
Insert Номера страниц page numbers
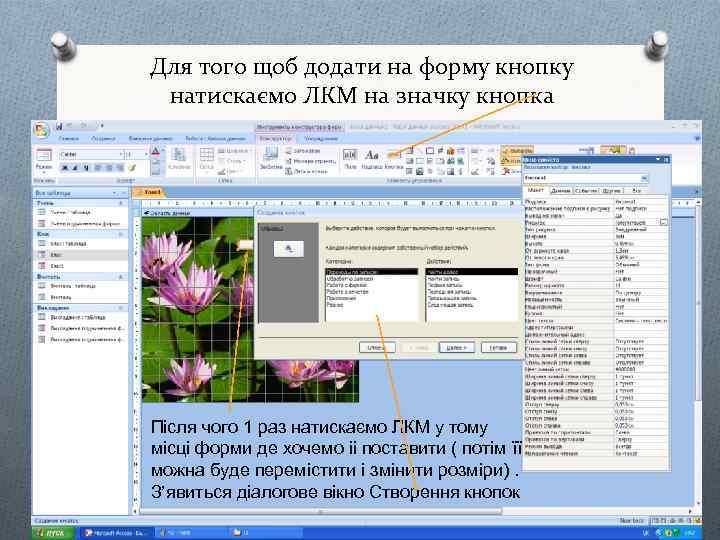pos(311,161)
